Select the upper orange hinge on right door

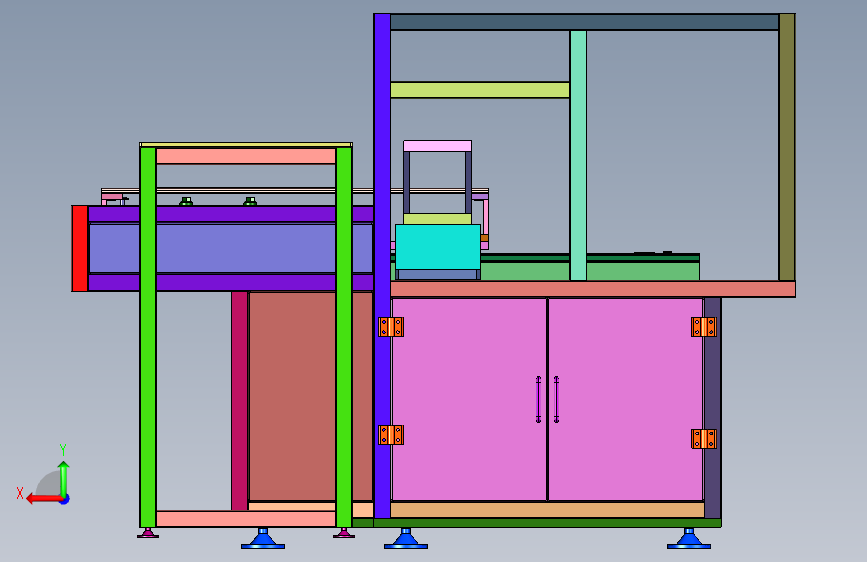coord(704,327)
